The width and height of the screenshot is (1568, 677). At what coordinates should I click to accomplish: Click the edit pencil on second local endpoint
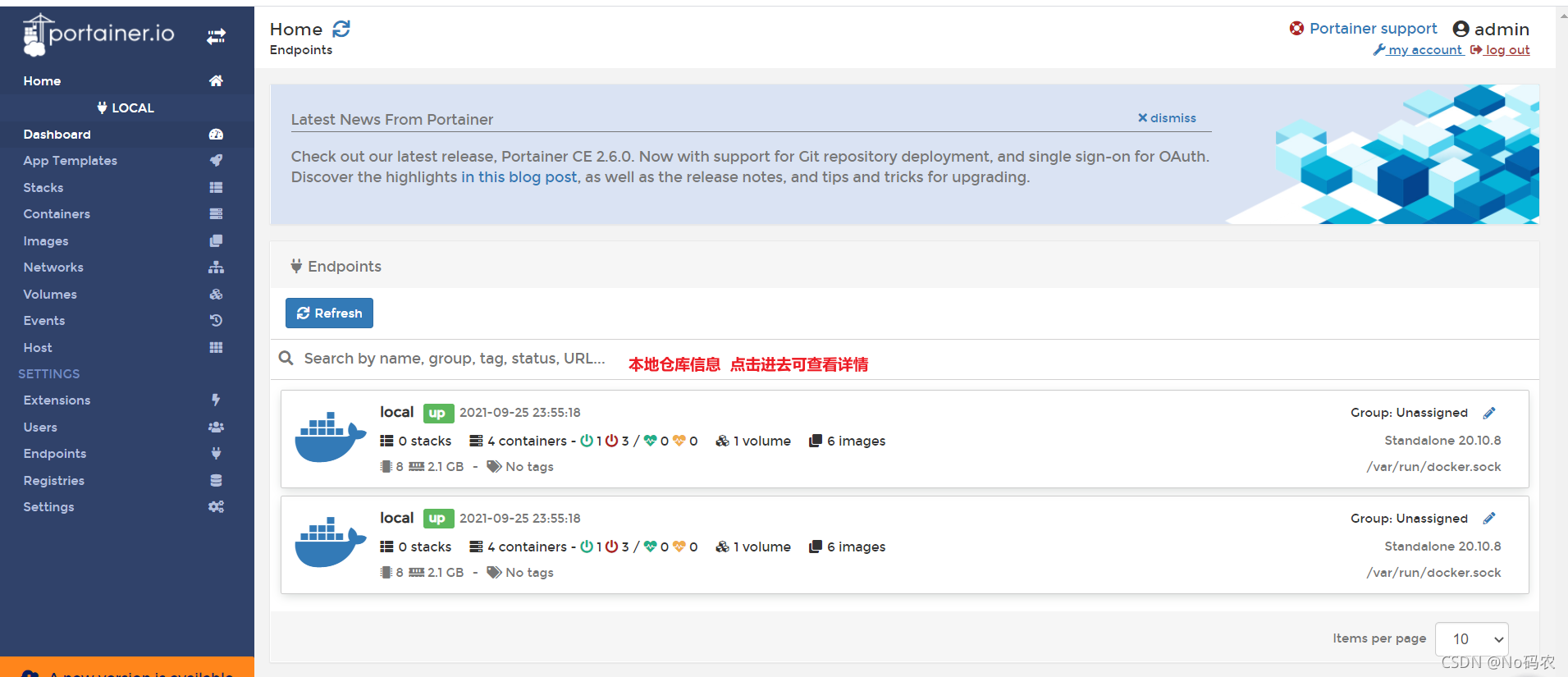1489,519
